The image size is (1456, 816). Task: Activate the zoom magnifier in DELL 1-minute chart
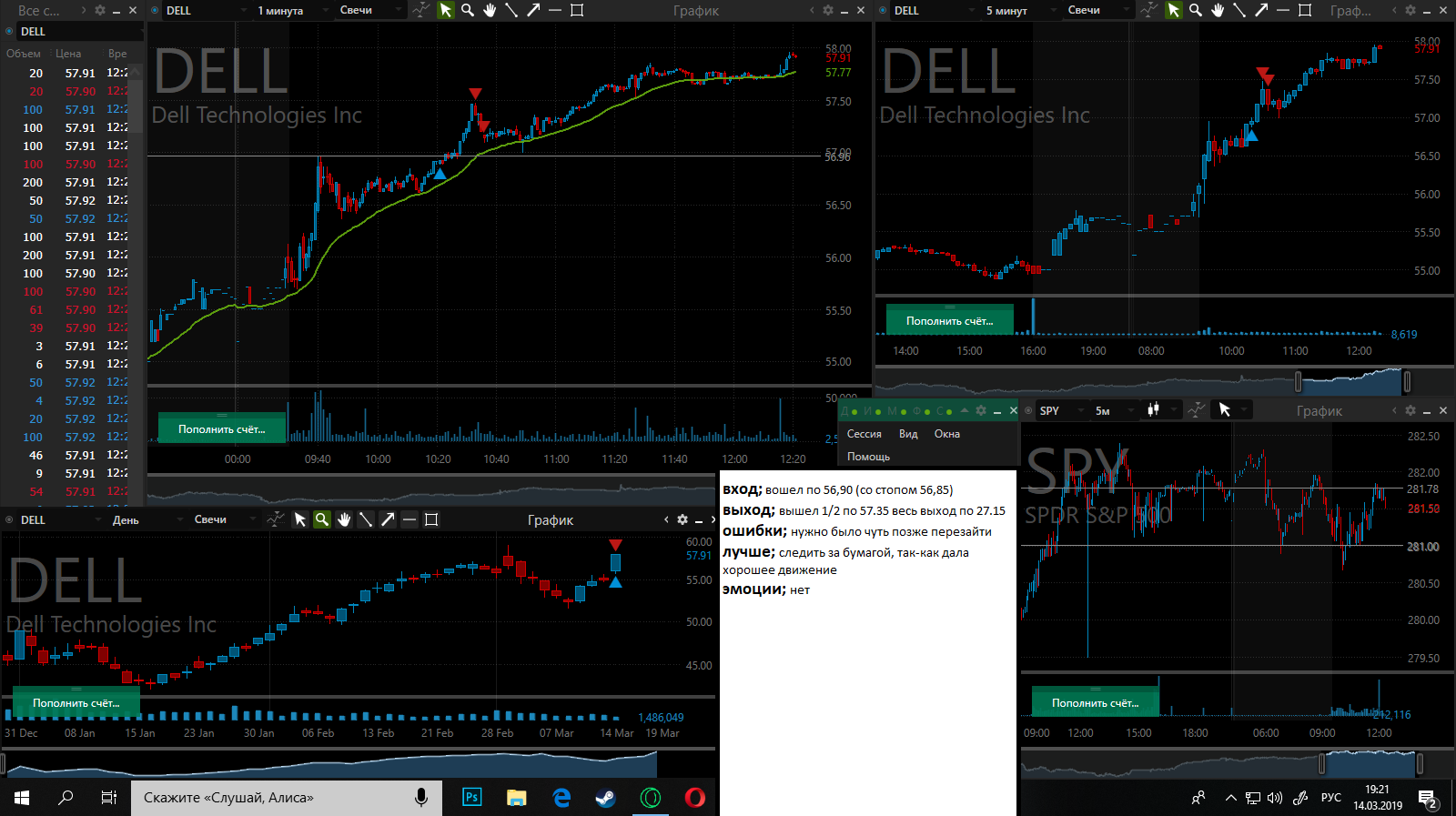pos(468,10)
